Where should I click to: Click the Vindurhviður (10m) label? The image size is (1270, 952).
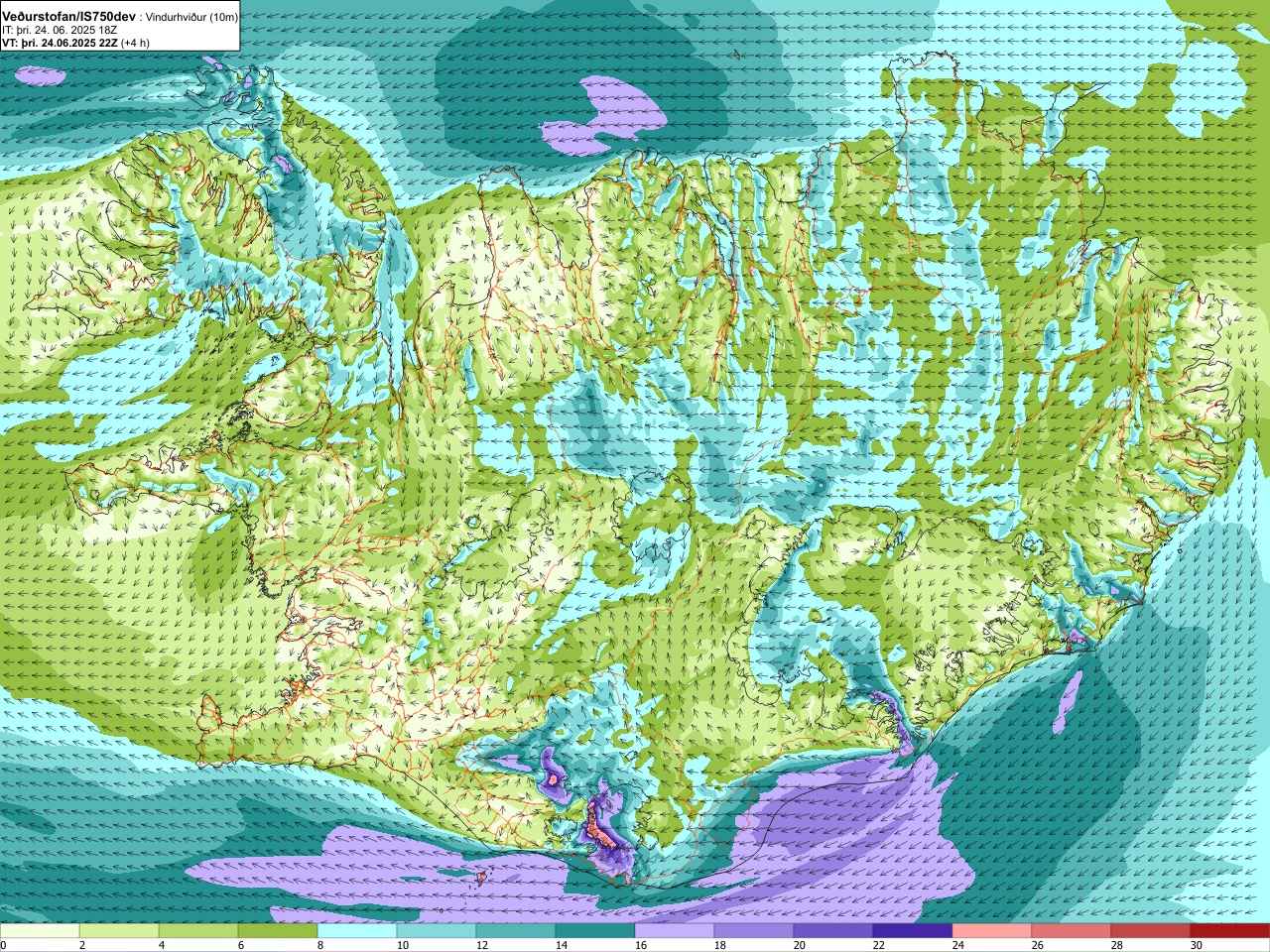[192, 18]
